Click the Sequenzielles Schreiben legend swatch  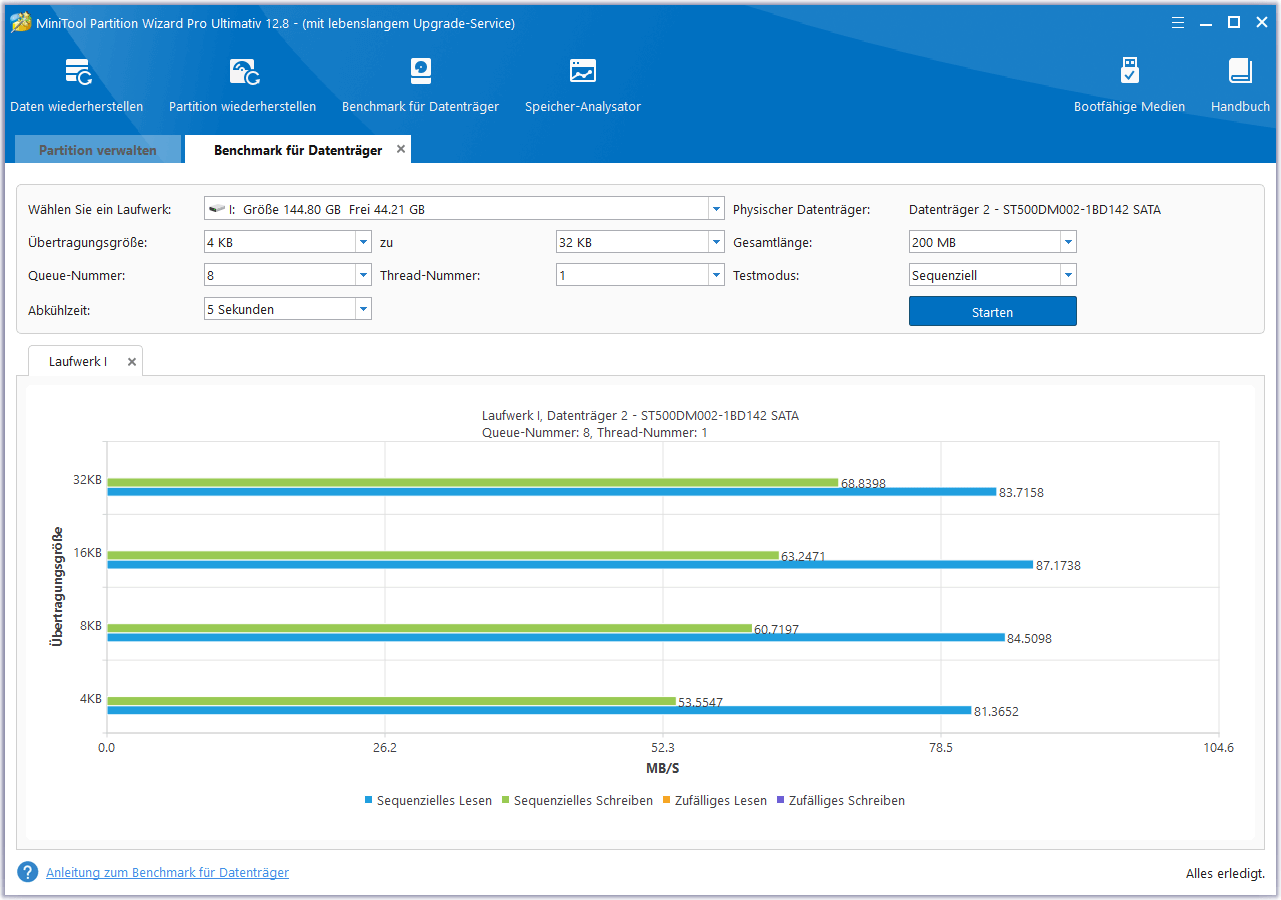pyautogui.click(x=506, y=801)
